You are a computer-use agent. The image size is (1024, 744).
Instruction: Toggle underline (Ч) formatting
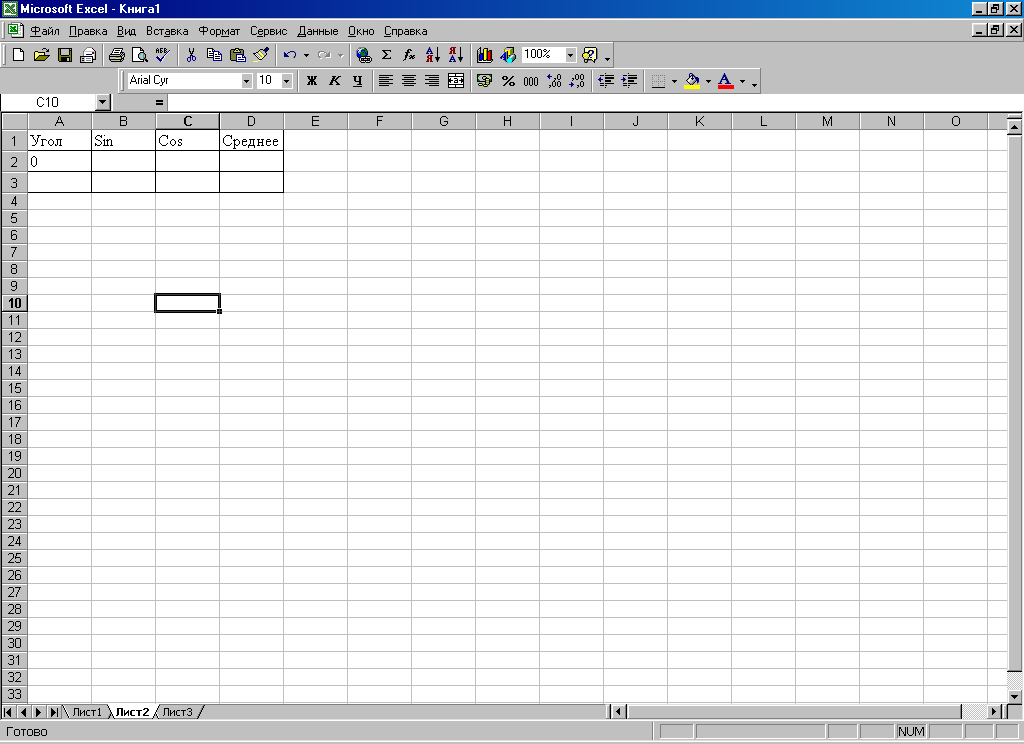(x=358, y=81)
